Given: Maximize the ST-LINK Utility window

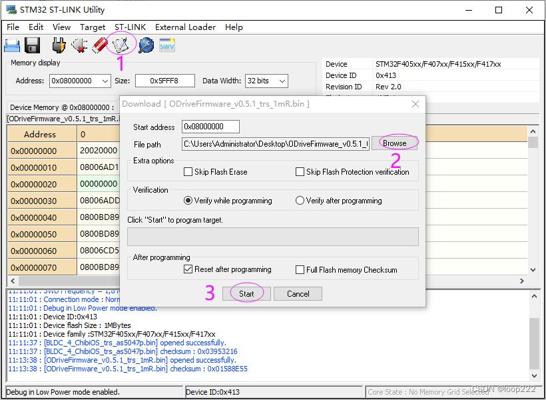Looking at the screenshot, I should (499, 10).
